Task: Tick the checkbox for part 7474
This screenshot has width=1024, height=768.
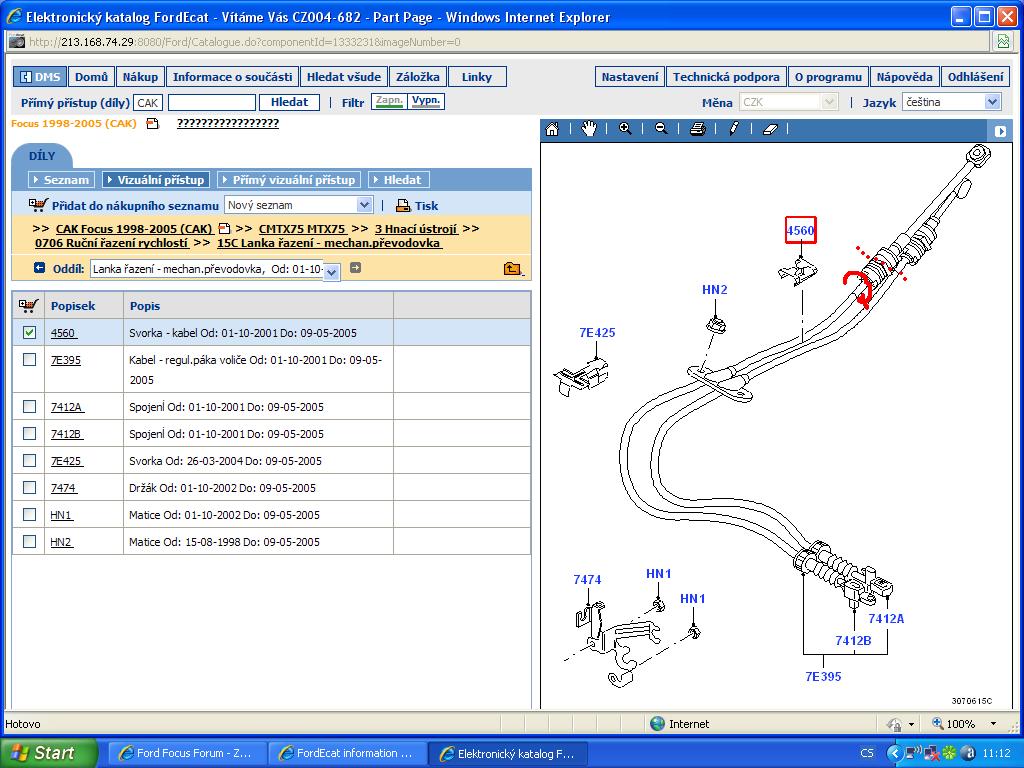Action: tap(29, 488)
